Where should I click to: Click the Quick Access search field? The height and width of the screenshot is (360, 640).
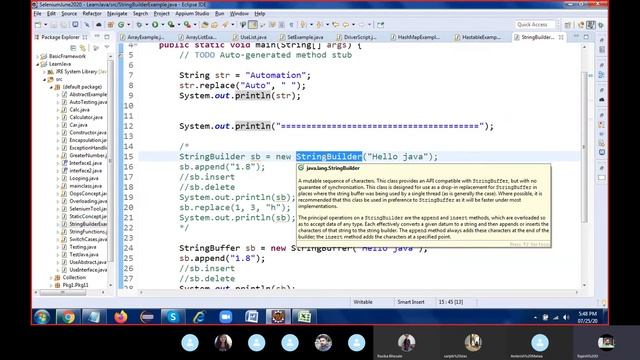pos(535,25)
